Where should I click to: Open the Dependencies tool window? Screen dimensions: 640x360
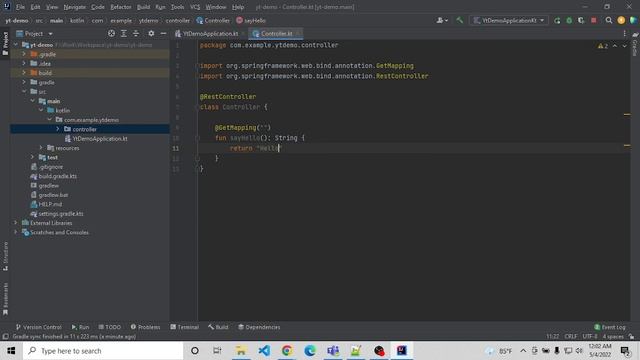coord(259,327)
